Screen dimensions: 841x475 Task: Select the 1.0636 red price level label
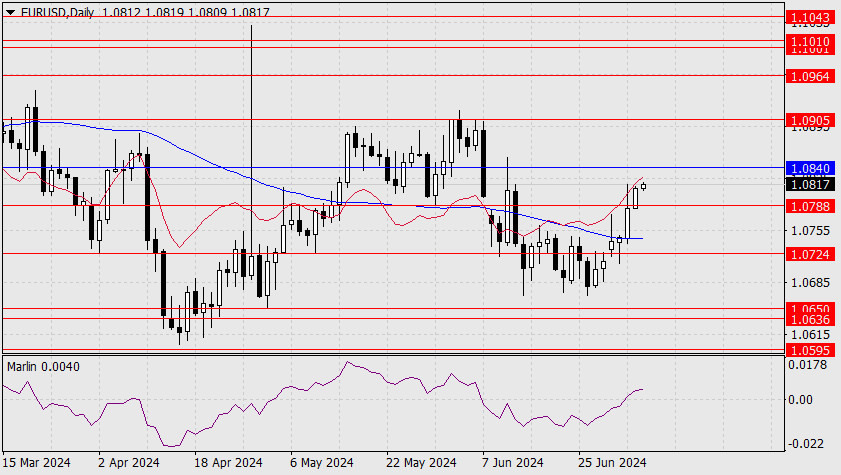810,320
